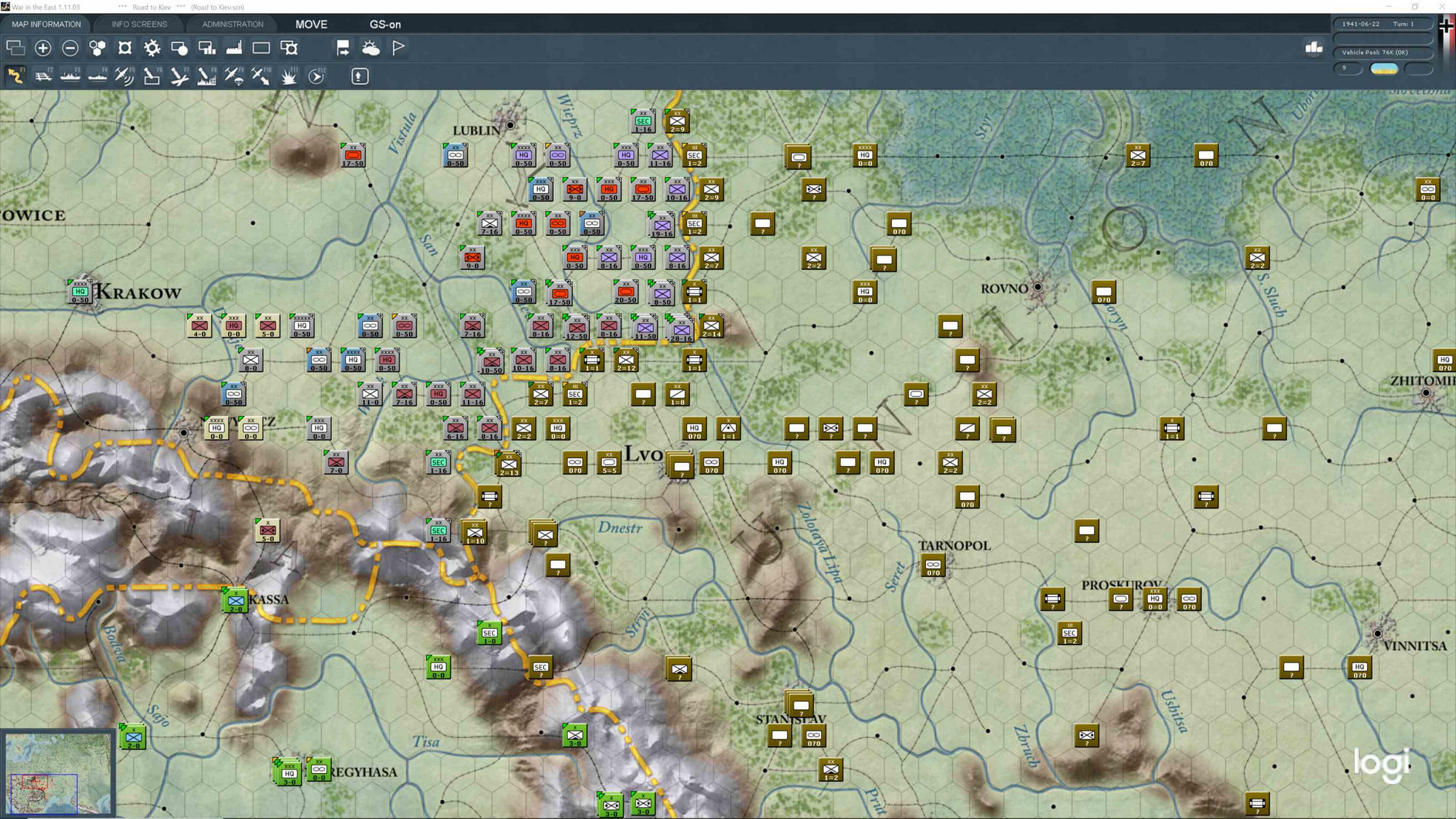The width and height of the screenshot is (1456, 819).
Task: Toggle the rectangle with bar chart icon
Action: coord(207,48)
